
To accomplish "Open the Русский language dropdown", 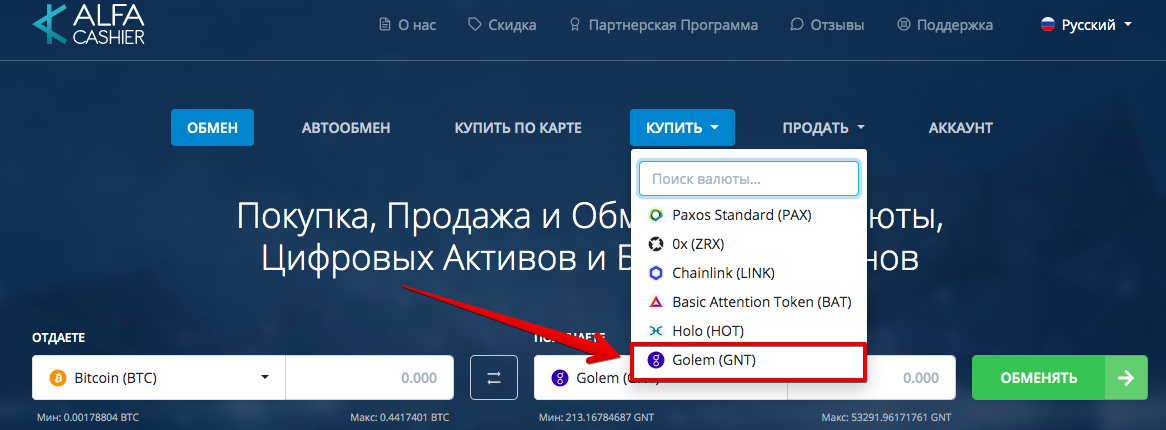I will click(1086, 25).
